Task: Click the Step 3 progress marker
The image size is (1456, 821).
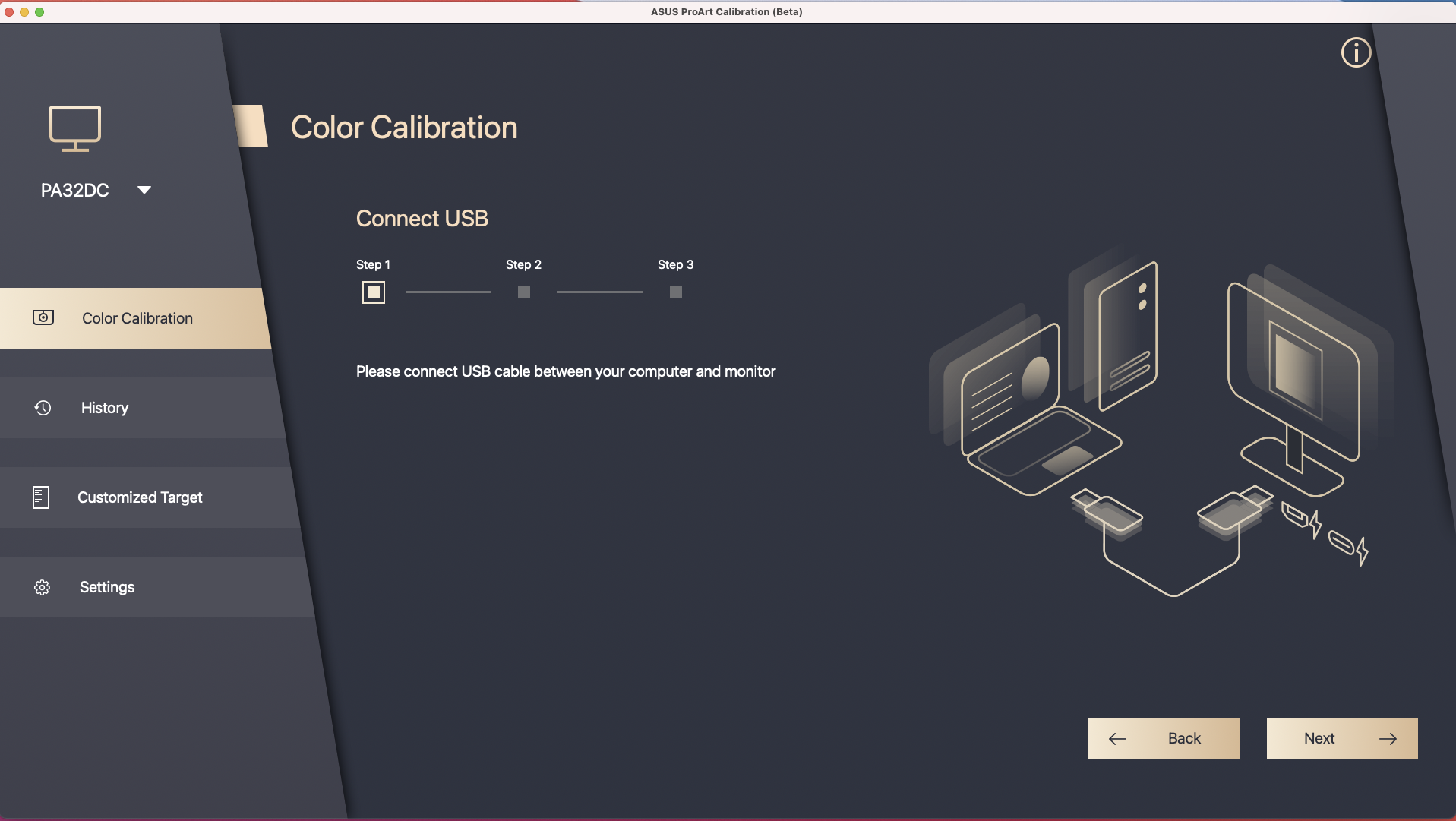Action: click(676, 292)
